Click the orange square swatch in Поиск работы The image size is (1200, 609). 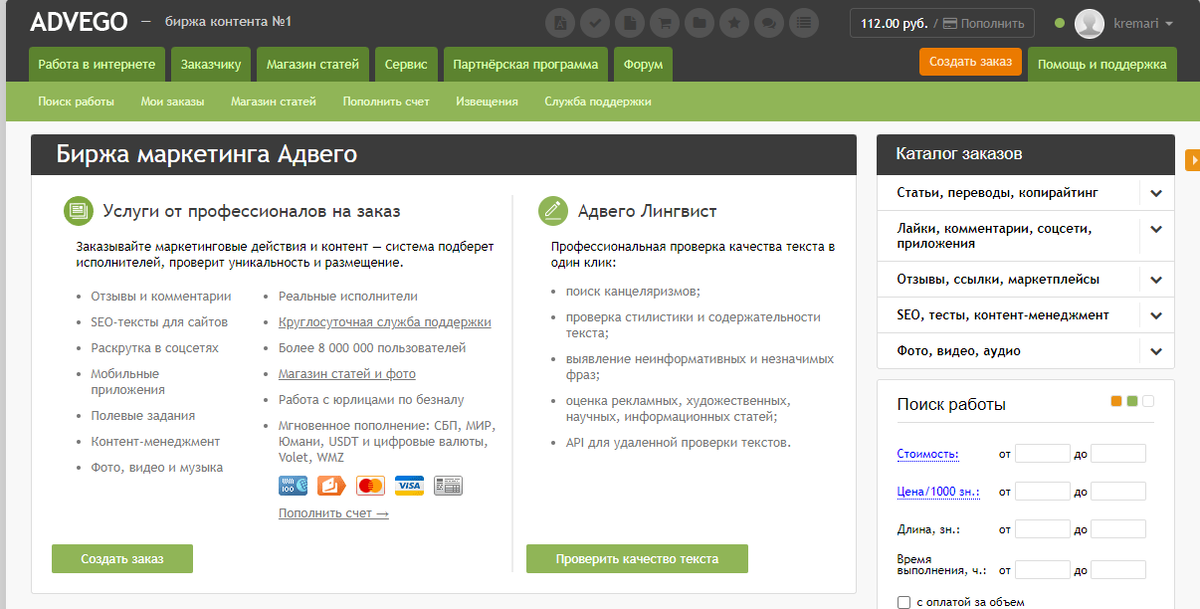[x=1116, y=400]
